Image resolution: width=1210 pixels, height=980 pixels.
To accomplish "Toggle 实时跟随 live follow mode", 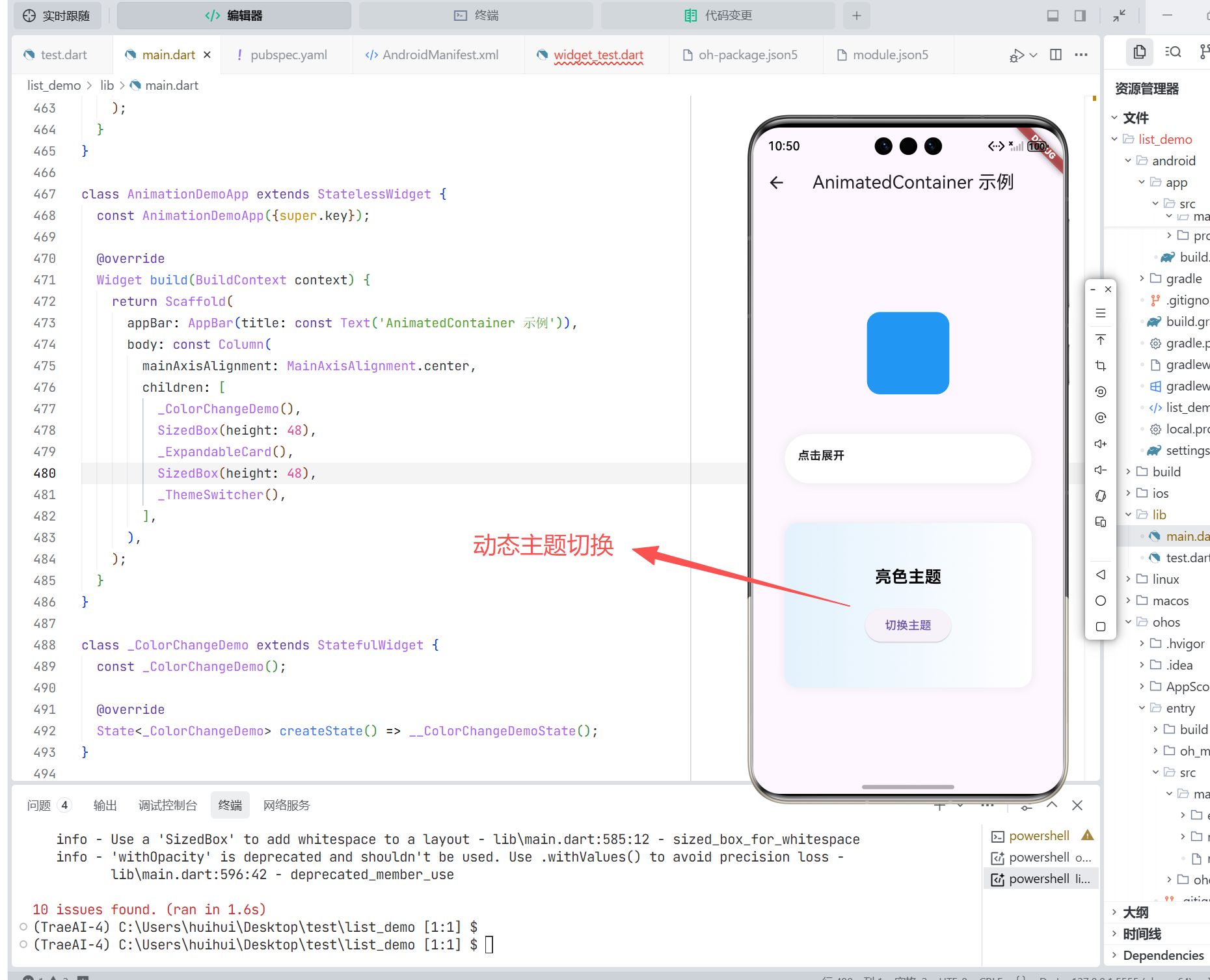I will click(57, 16).
